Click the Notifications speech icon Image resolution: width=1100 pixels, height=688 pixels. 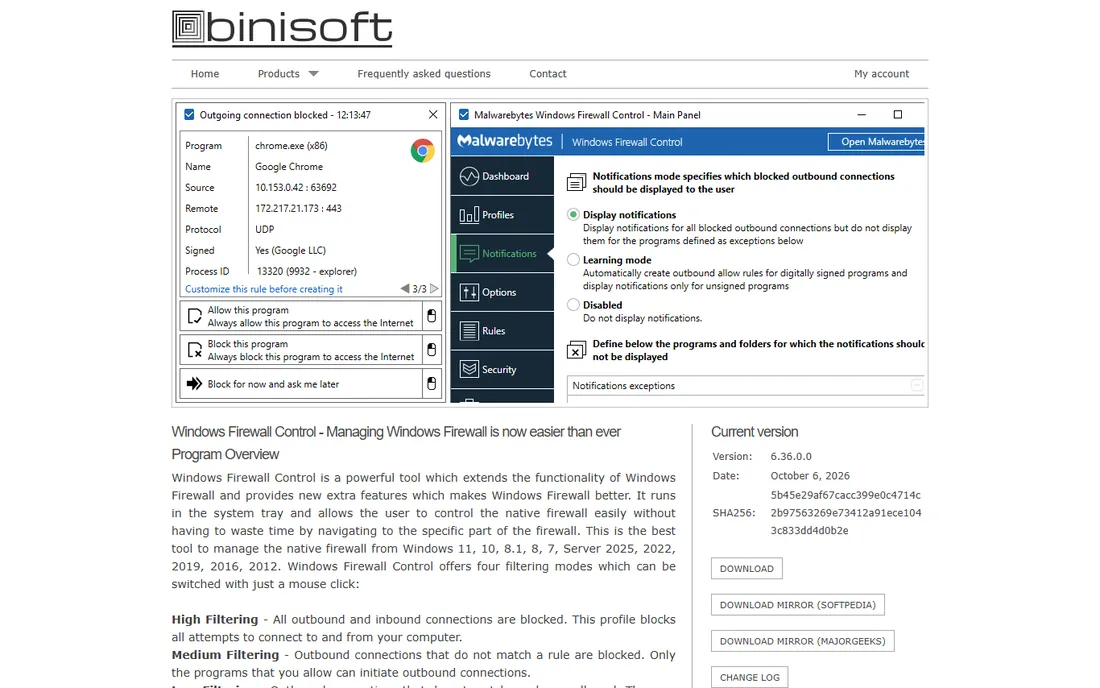tap(469, 253)
